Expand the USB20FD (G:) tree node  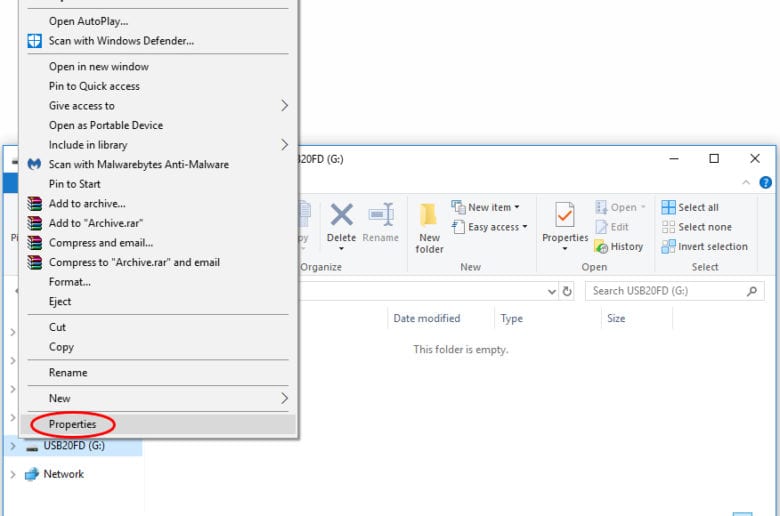click(x=13, y=446)
